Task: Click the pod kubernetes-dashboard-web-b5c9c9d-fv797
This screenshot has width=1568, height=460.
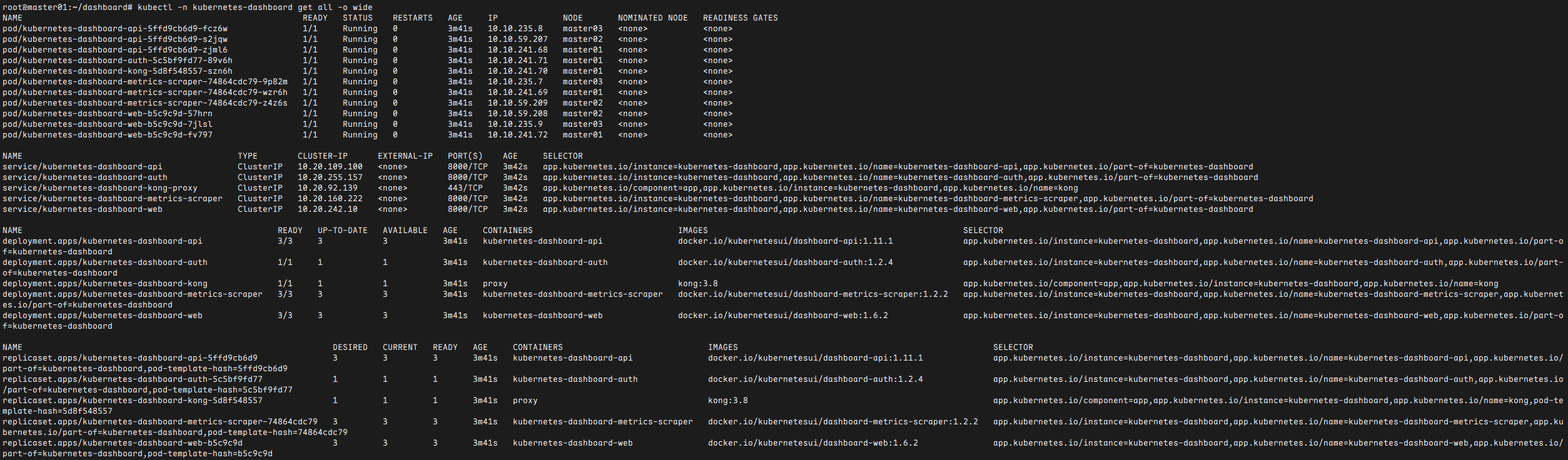Action: pyautogui.click(x=108, y=135)
